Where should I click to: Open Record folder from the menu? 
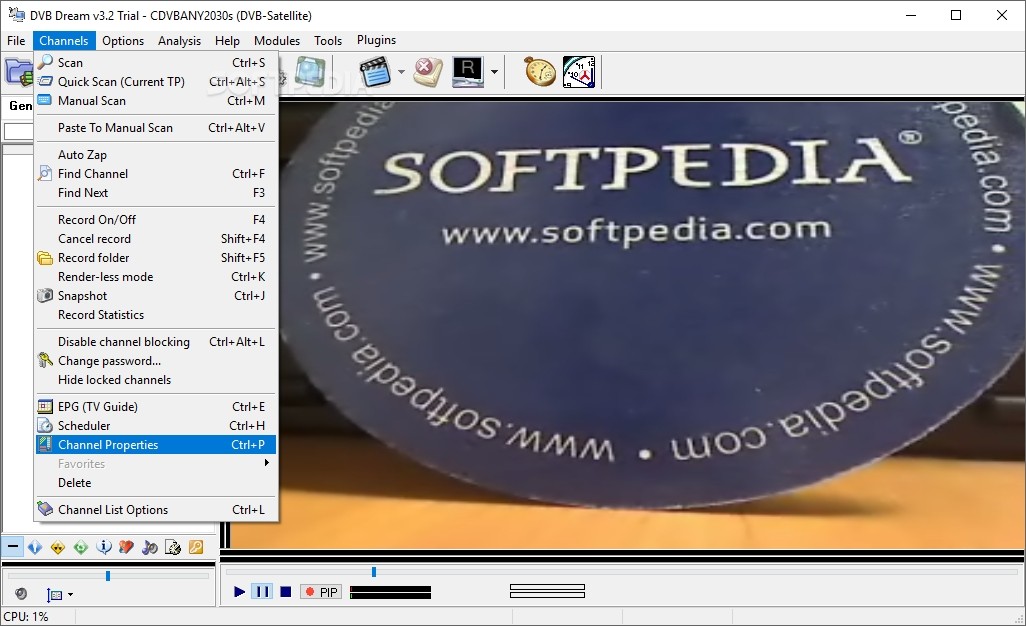point(156,258)
